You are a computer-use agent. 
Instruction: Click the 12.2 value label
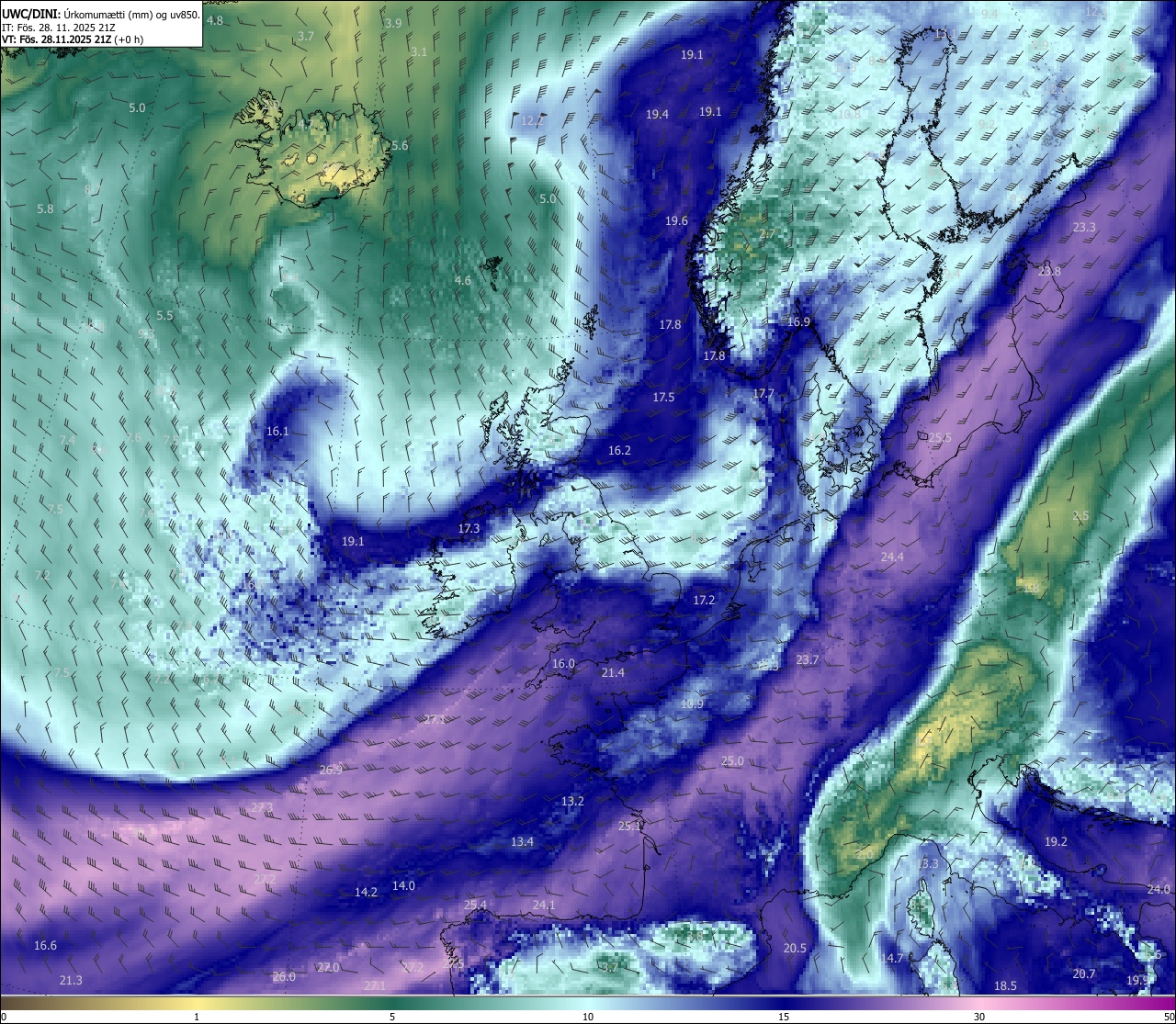click(x=532, y=121)
